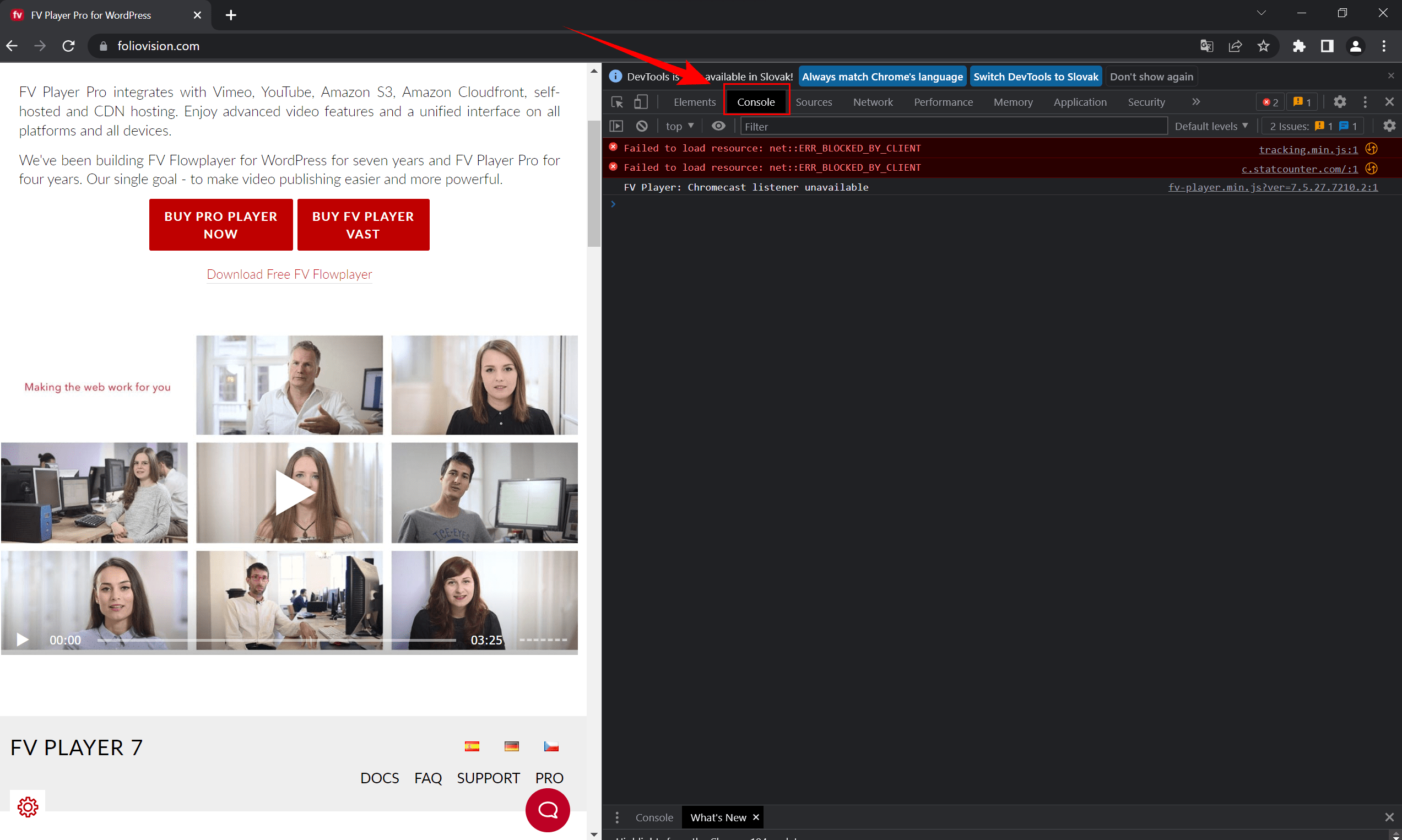Expand the more DevTools tabs chevron

[1196, 102]
